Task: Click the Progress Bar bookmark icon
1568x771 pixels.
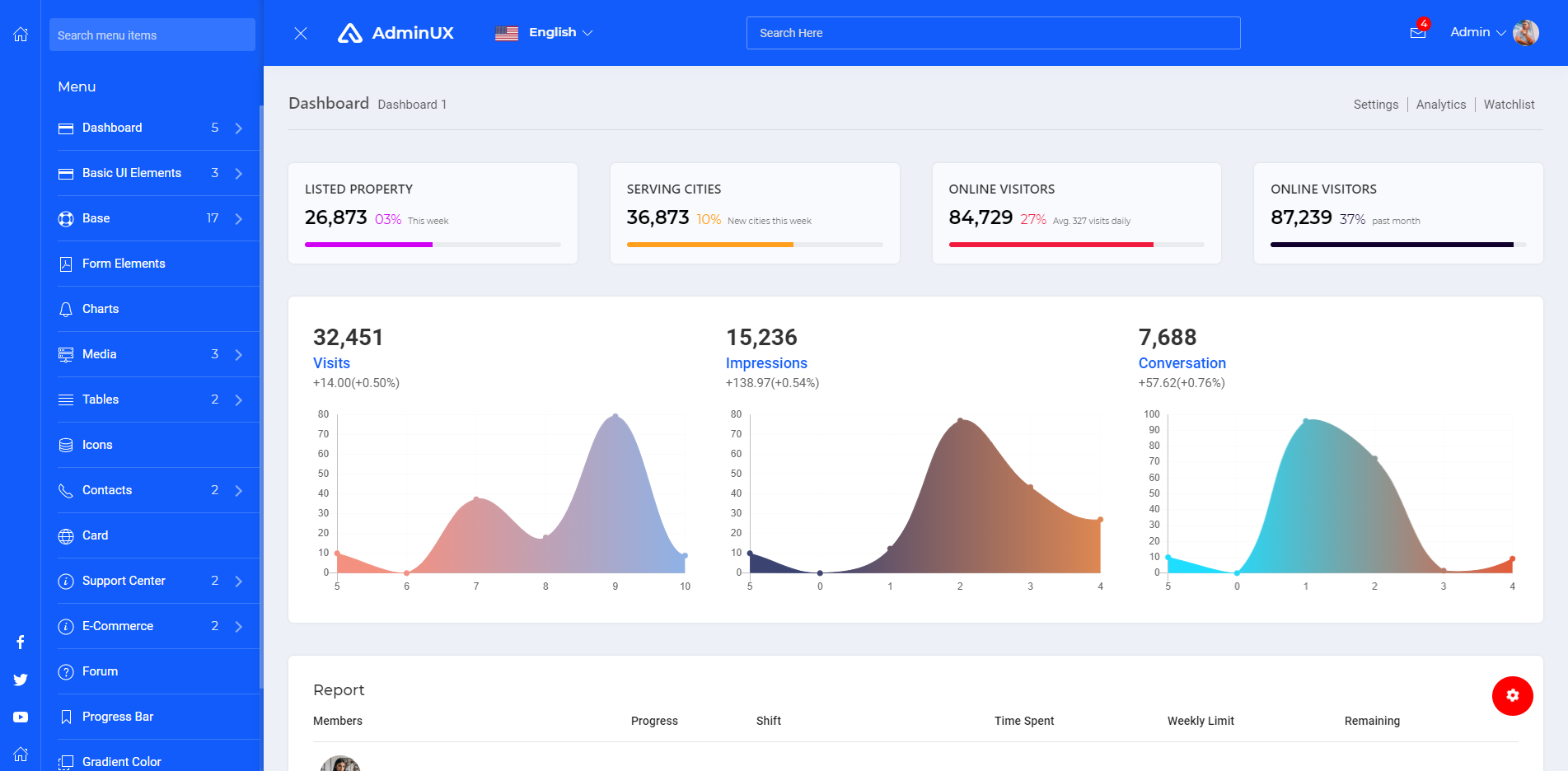Action: coord(66,717)
